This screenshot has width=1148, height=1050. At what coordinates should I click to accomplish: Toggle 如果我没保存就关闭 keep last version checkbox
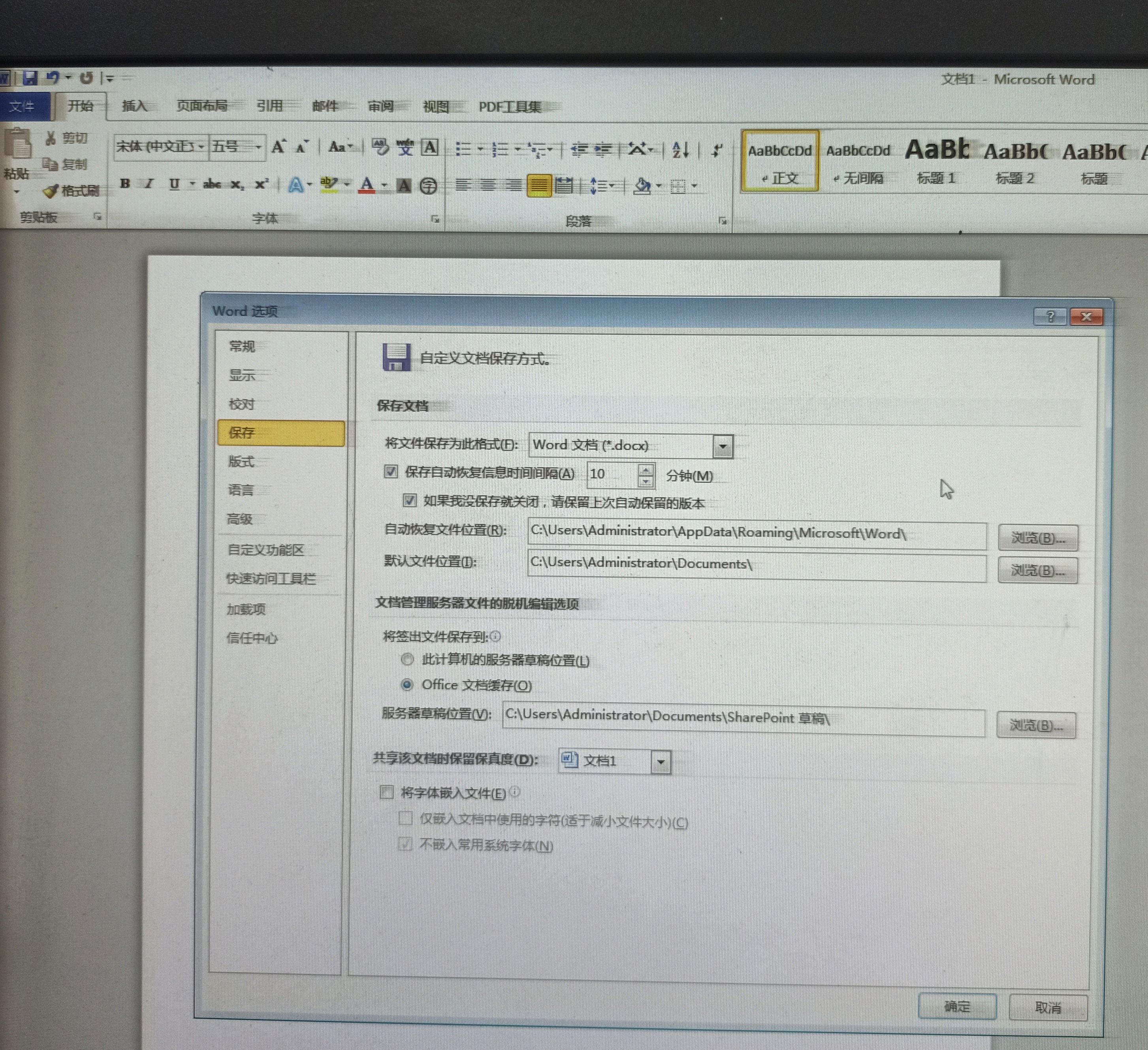coord(409,501)
